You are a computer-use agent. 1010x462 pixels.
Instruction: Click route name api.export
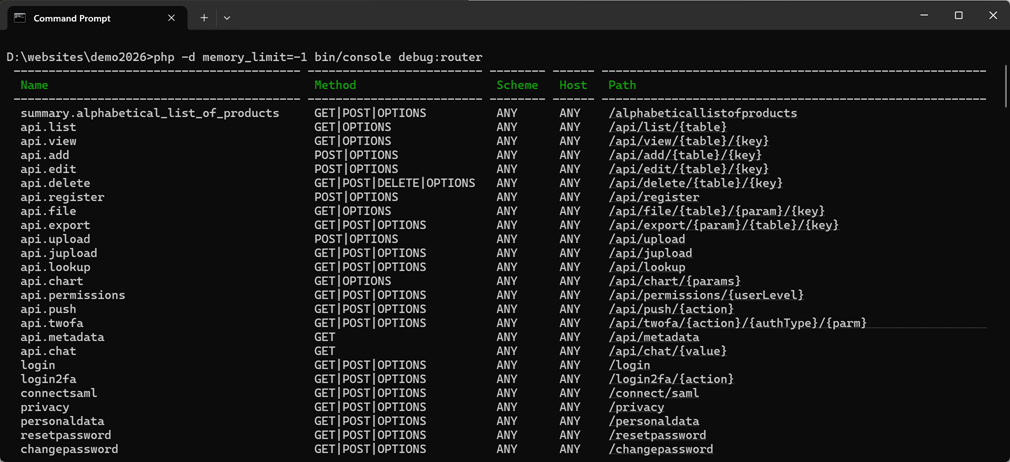(55, 225)
